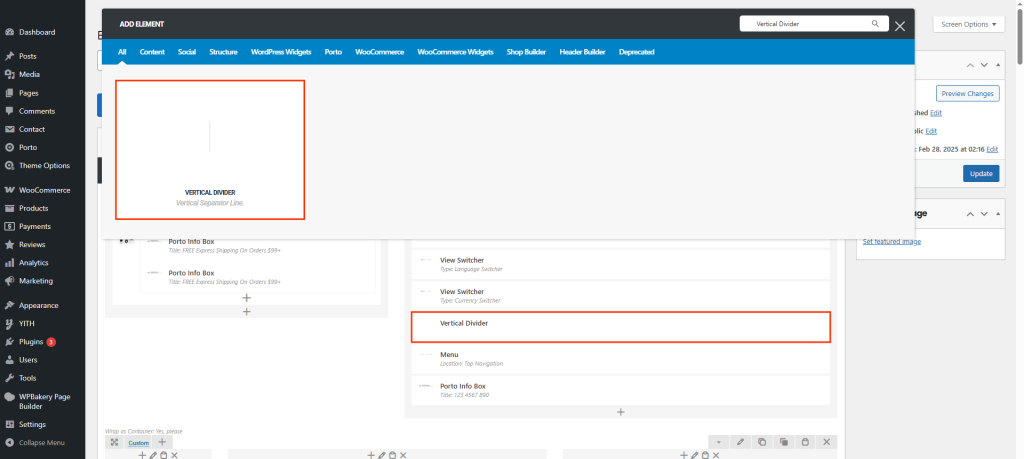Click the Collapse Menu icon
Image resolution: width=1024 pixels, height=459 pixels.
9,442
